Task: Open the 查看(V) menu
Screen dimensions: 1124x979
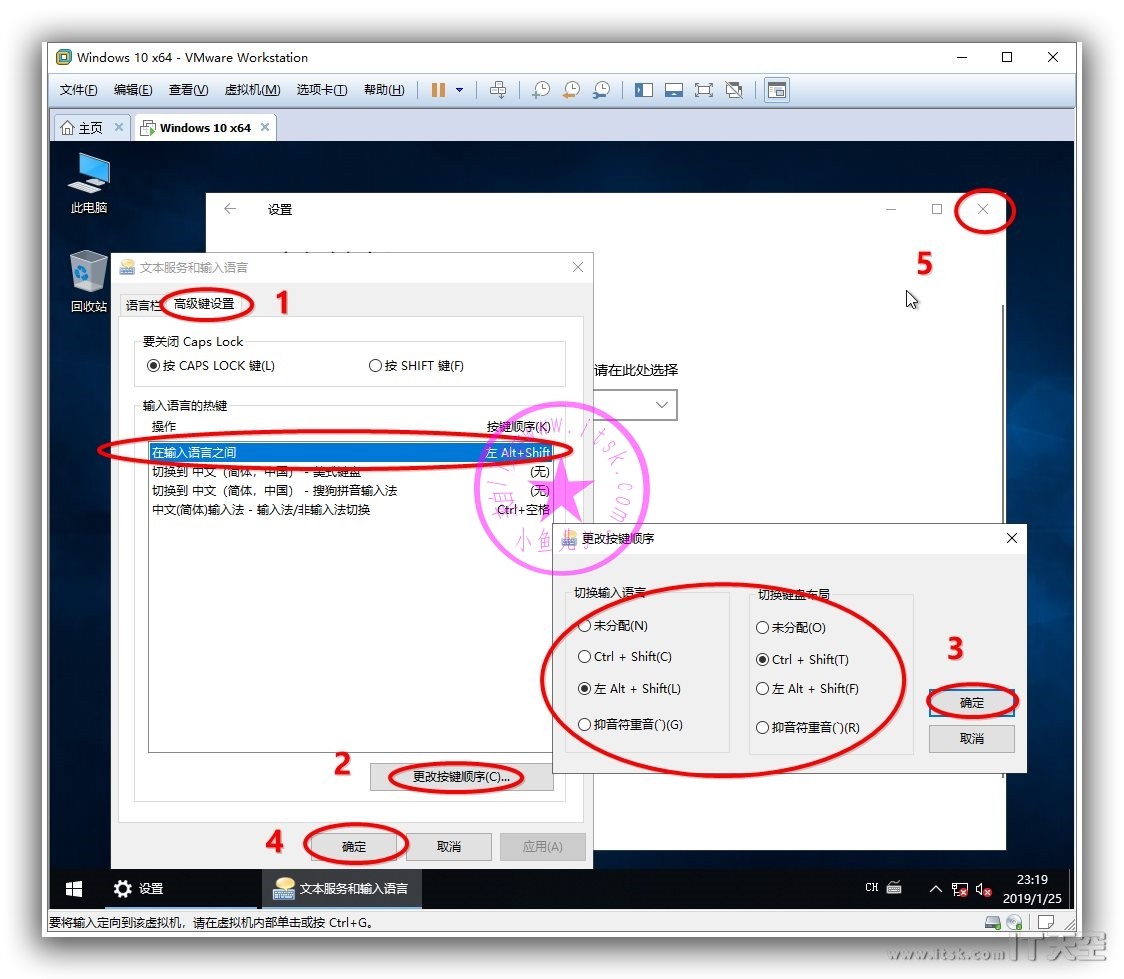Action: (189, 90)
